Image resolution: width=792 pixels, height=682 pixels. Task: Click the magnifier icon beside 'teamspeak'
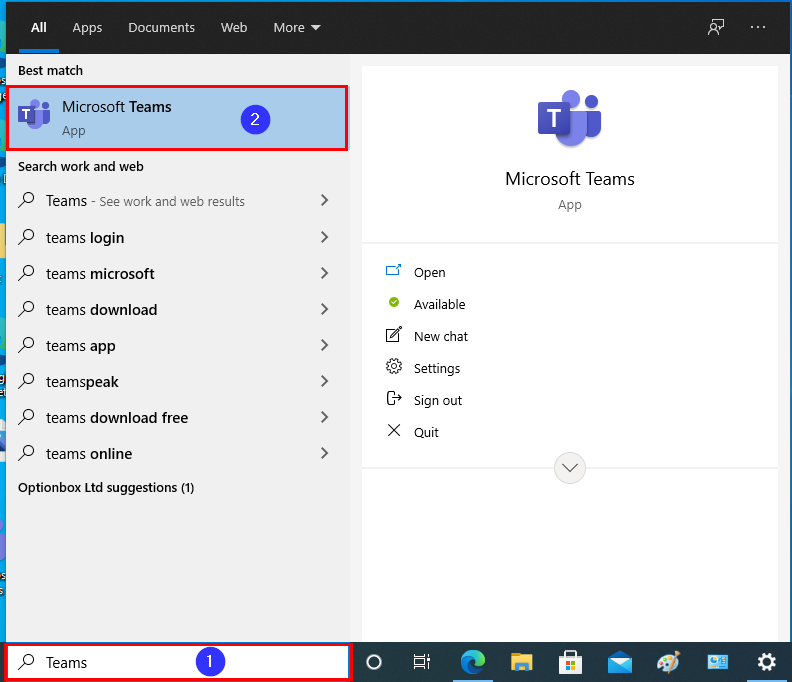tap(26, 380)
